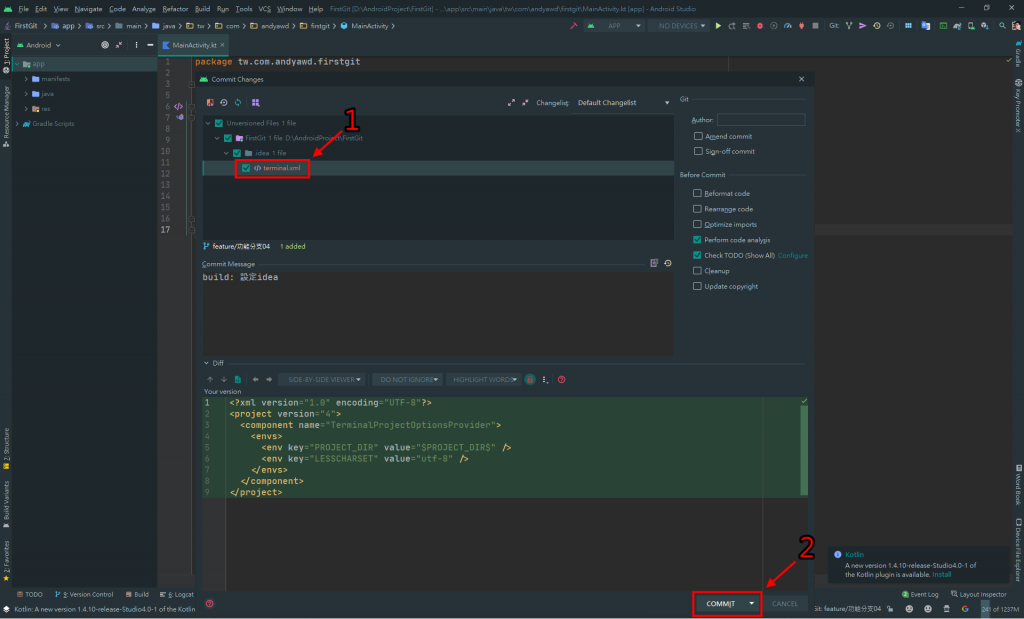
Task: Click the Show Diff icon in Commit Changes
Action: click(210, 103)
